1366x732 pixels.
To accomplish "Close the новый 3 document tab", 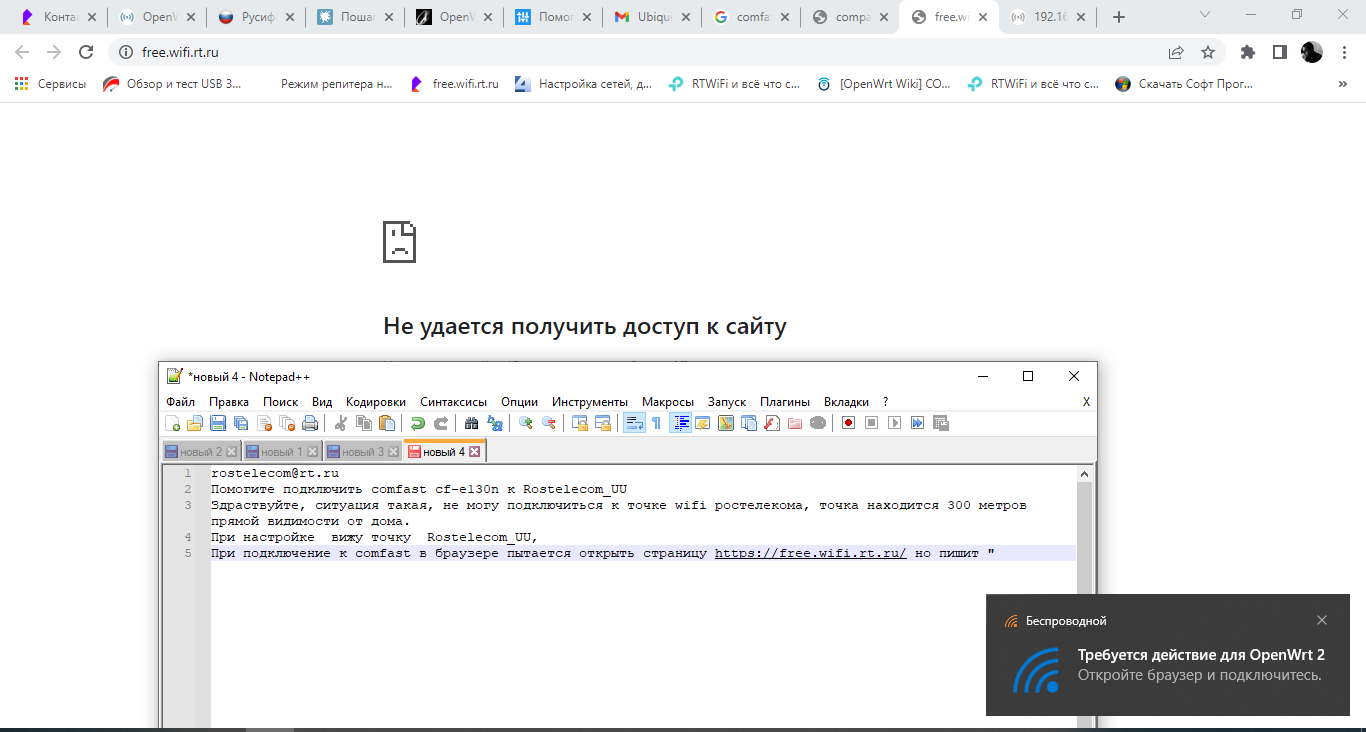I will pos(393,452).
